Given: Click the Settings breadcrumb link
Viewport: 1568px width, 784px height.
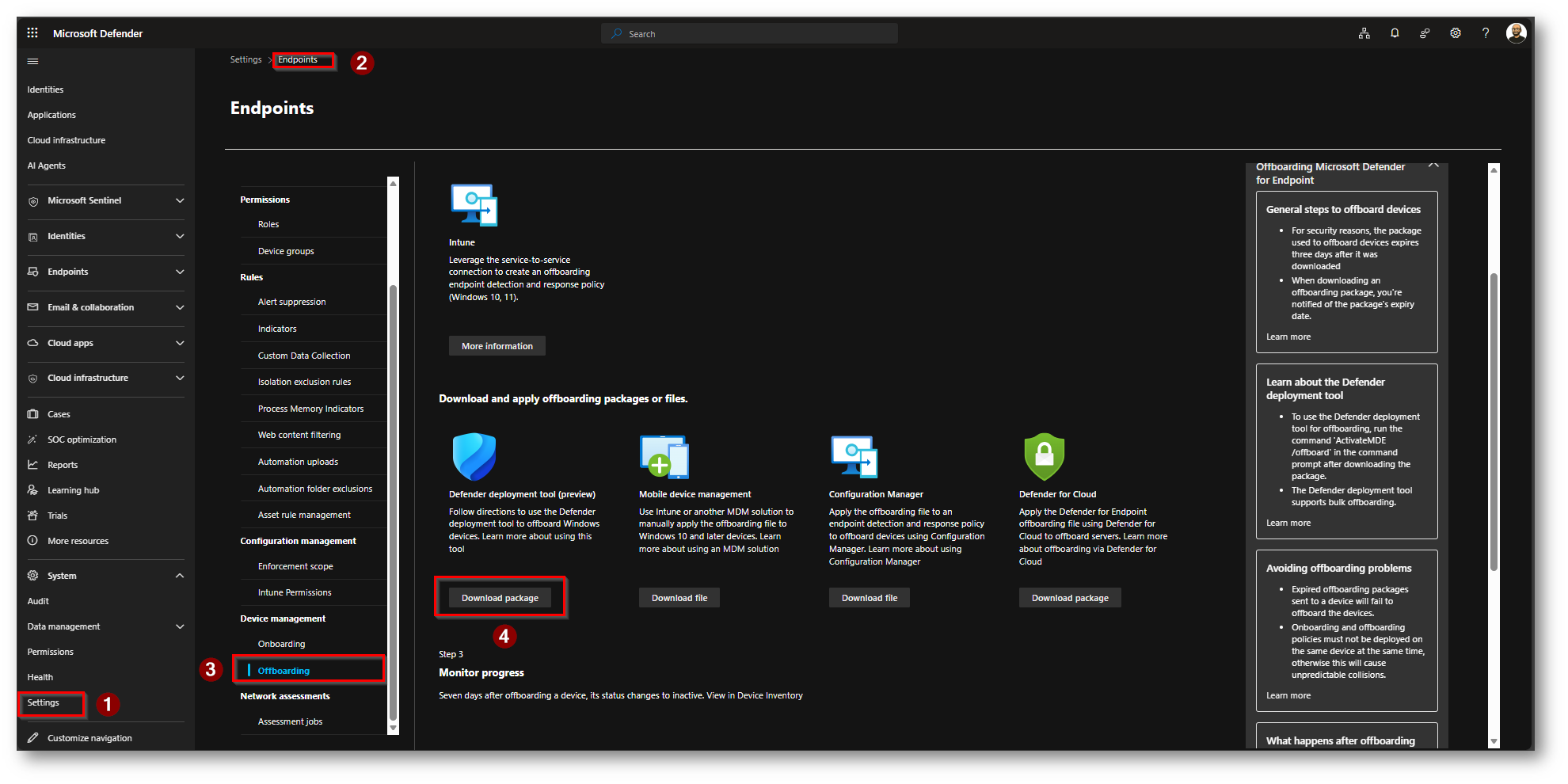Looking at the screenshot, I should click(x=245, y=59).
